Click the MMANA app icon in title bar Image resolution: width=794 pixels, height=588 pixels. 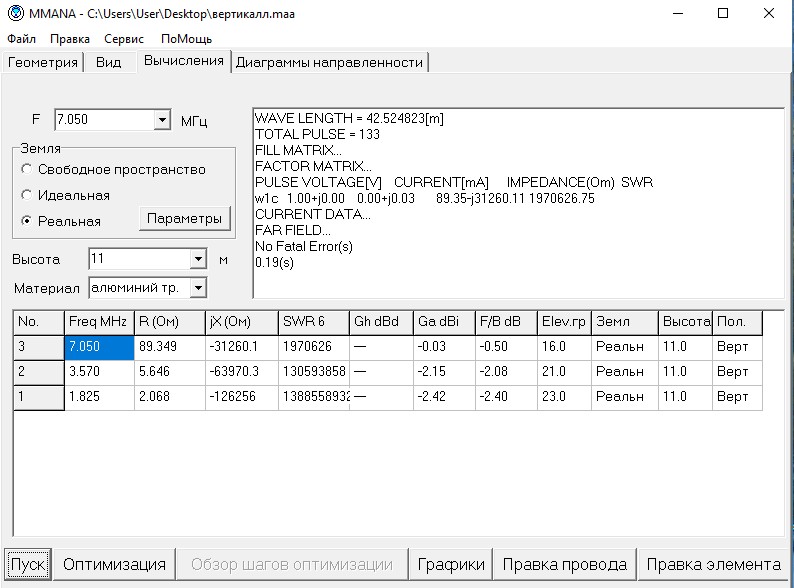[16, 15]
